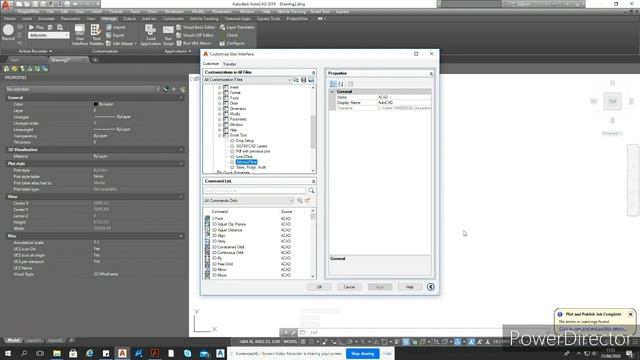640x360 pixels.
Task: Collapse the Smart Tool tree node
Action: coord(220,135)
